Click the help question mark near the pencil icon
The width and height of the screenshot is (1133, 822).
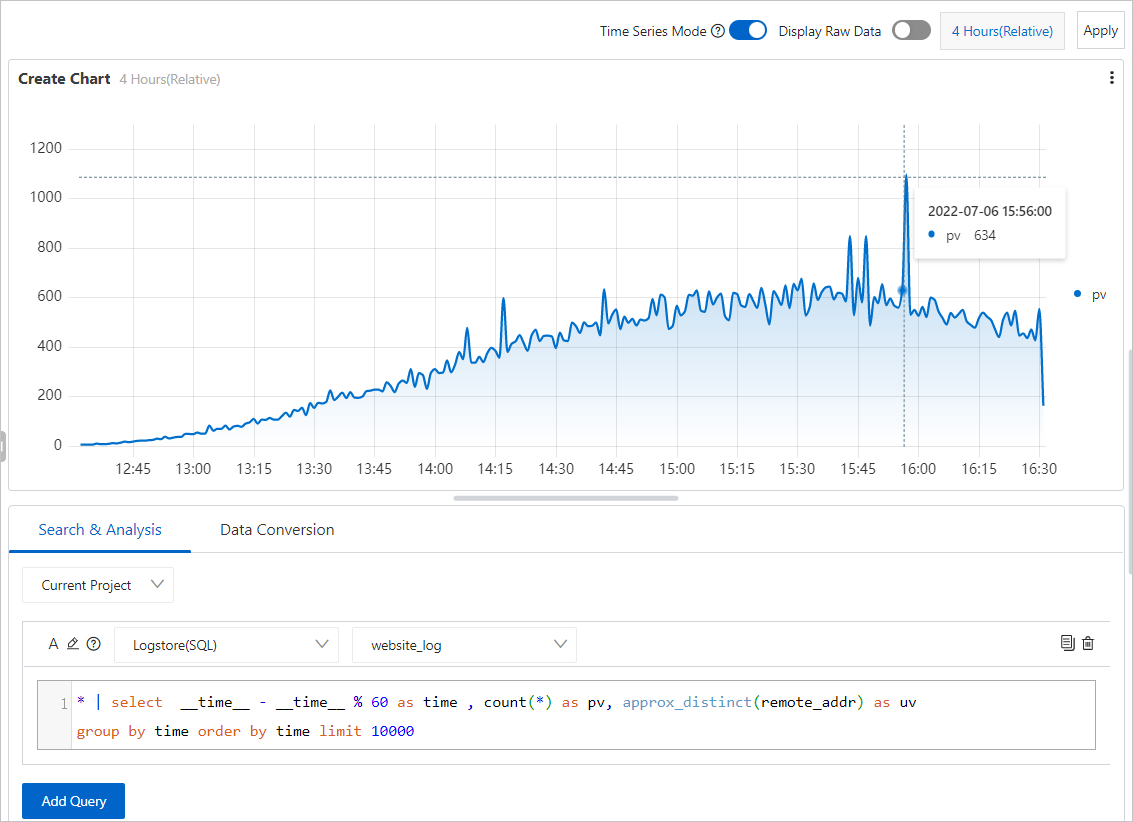click(x=94, y=643)
